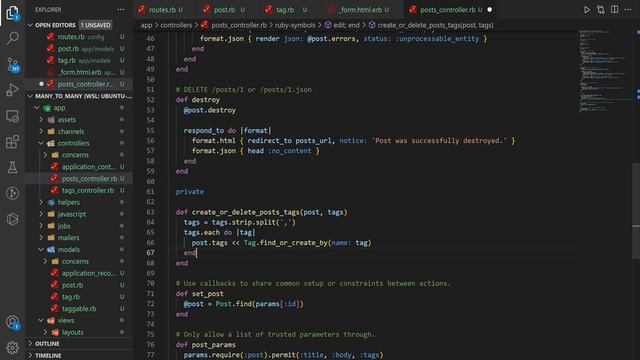Click the ruby-symbols breadcrumb segment
This screenshot has width=640, height=360.
295,25
